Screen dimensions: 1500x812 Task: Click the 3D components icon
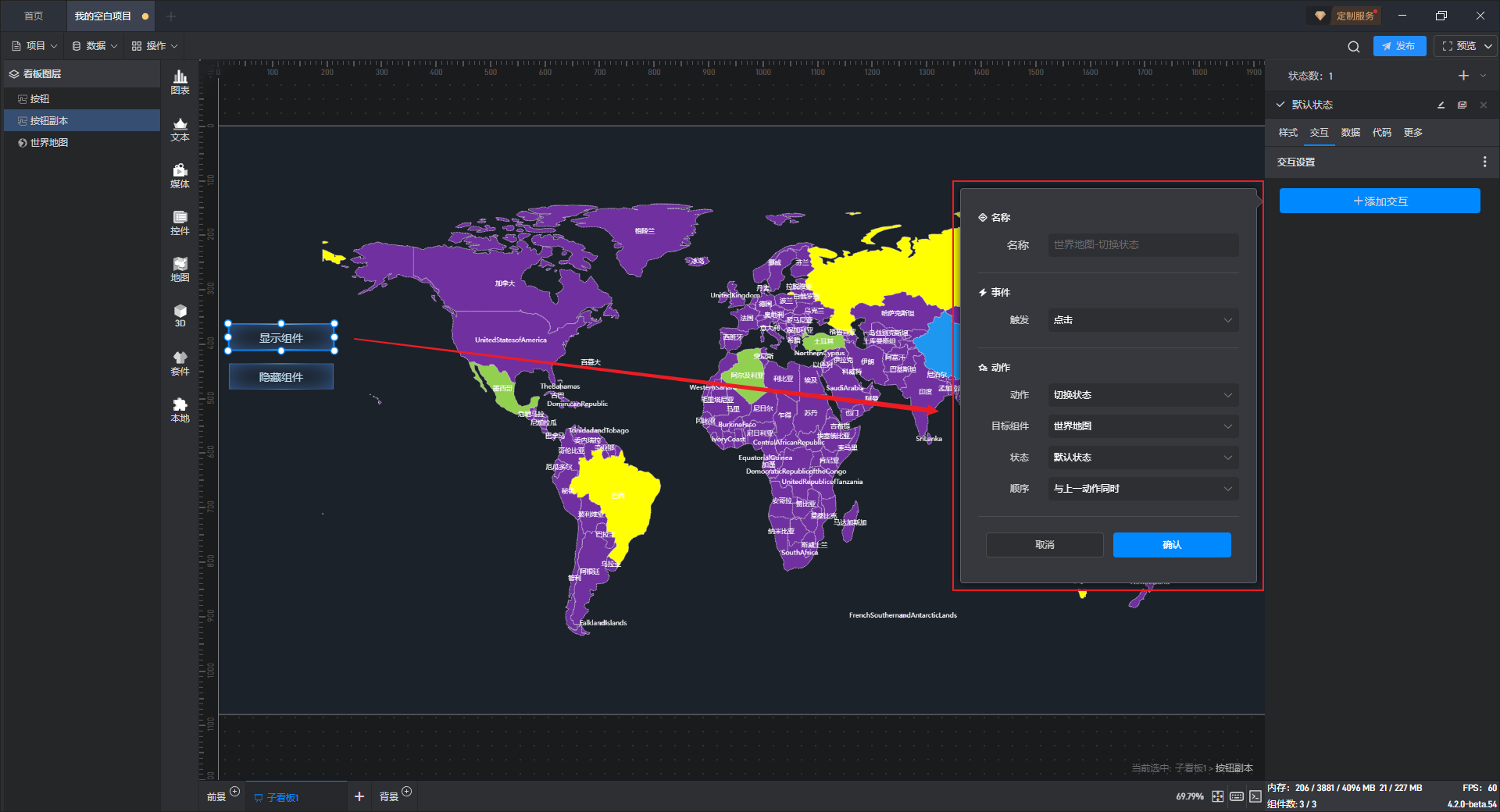point(180,315)
